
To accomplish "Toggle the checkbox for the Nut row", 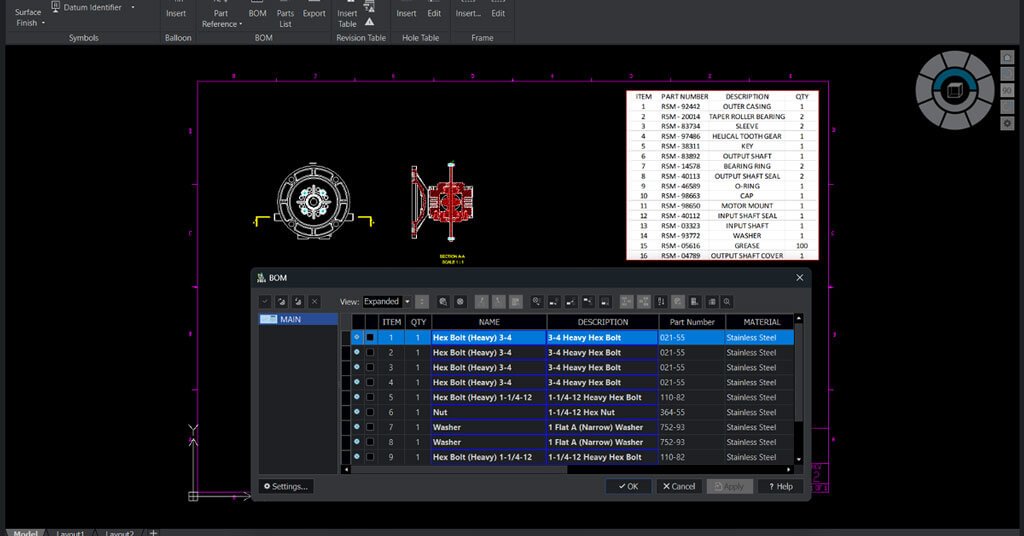I will (x=370, y=412).
